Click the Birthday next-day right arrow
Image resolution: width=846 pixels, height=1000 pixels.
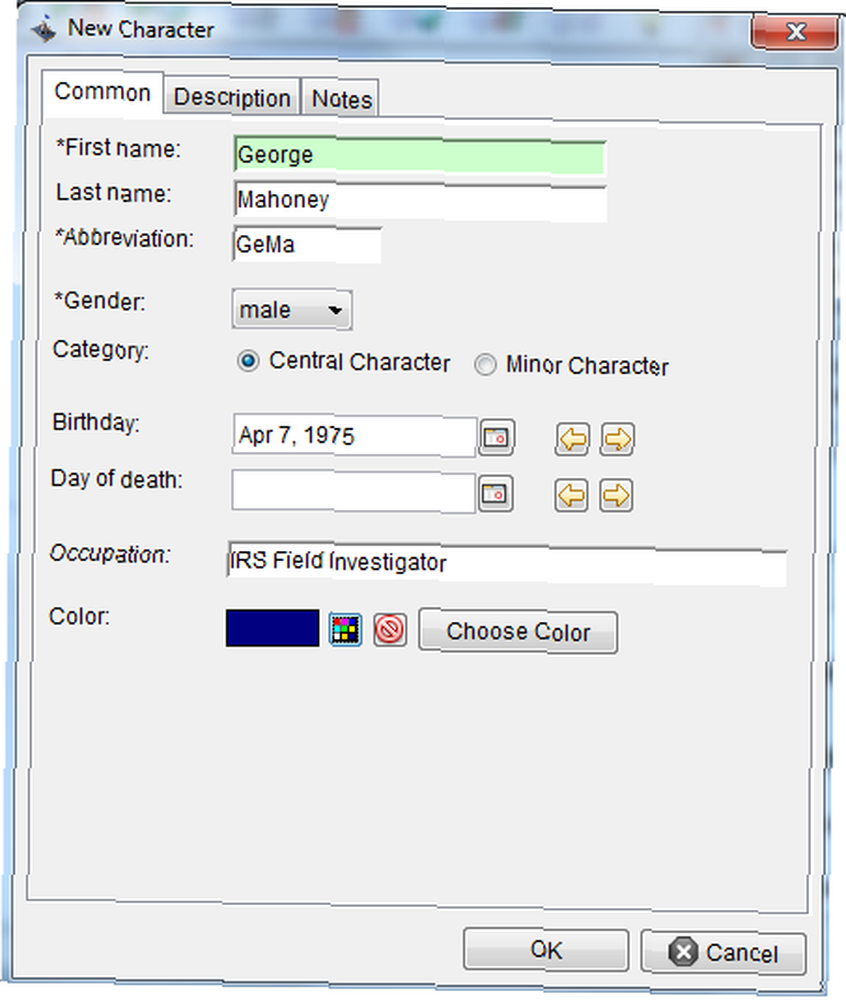pos(616,439)
